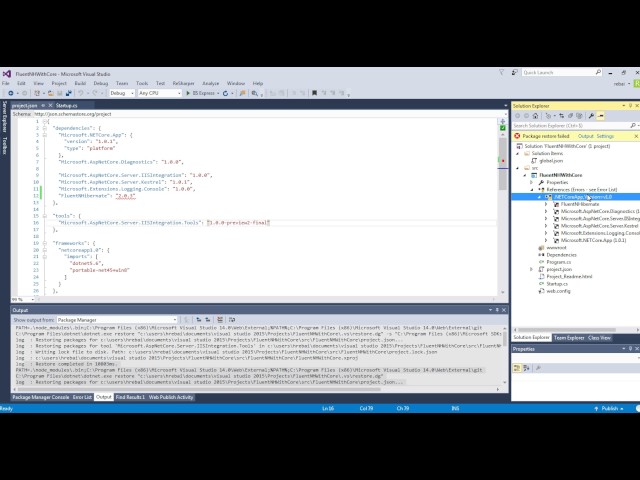Click the Undo arrow icon

(x=80, y=93)
